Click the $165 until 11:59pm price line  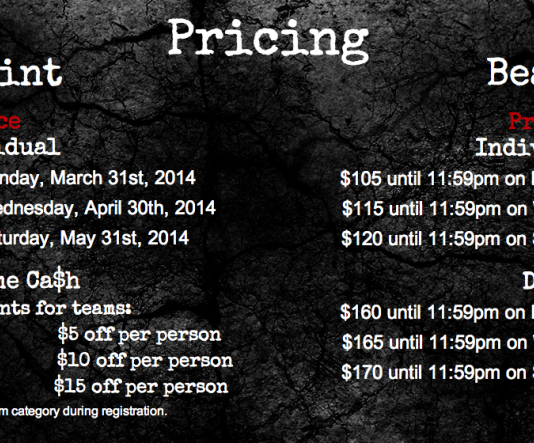(x=438, y=342)
